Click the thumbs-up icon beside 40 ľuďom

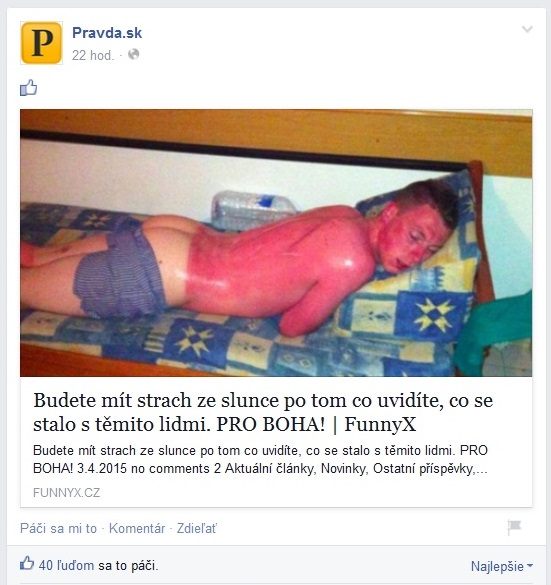(x=27, y=563)
